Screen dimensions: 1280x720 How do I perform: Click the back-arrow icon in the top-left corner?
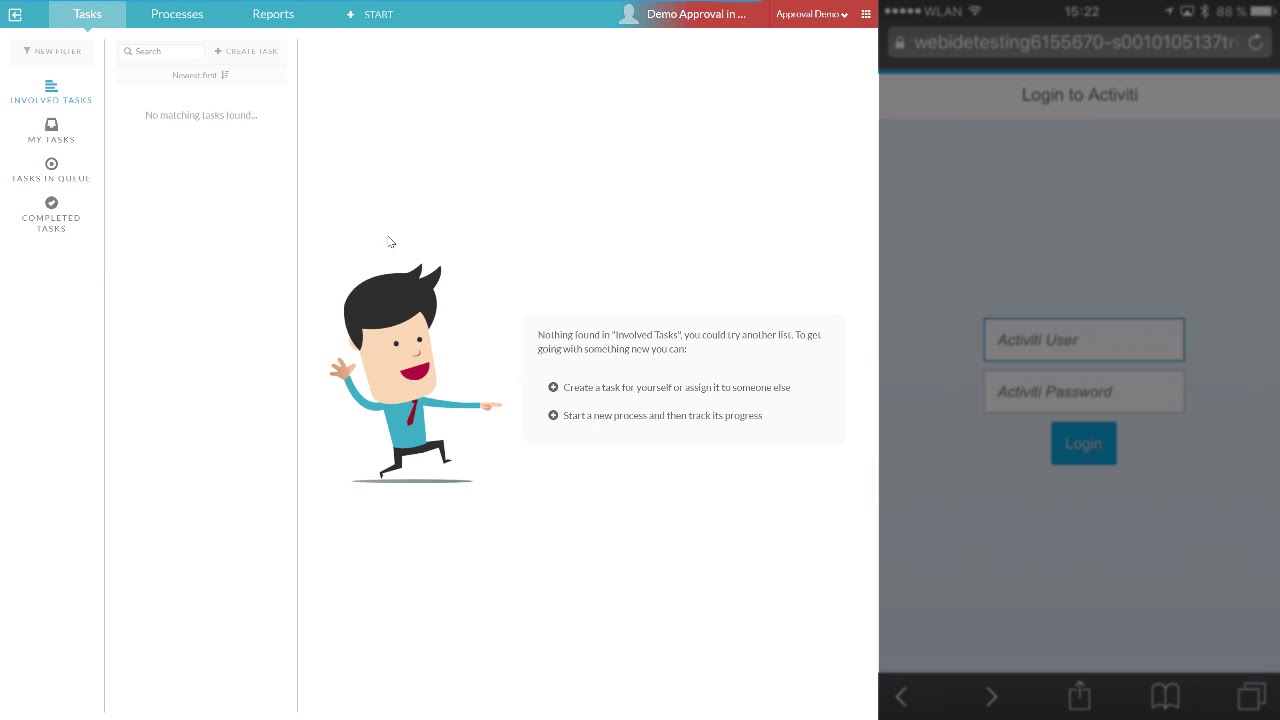pos(15,14)
